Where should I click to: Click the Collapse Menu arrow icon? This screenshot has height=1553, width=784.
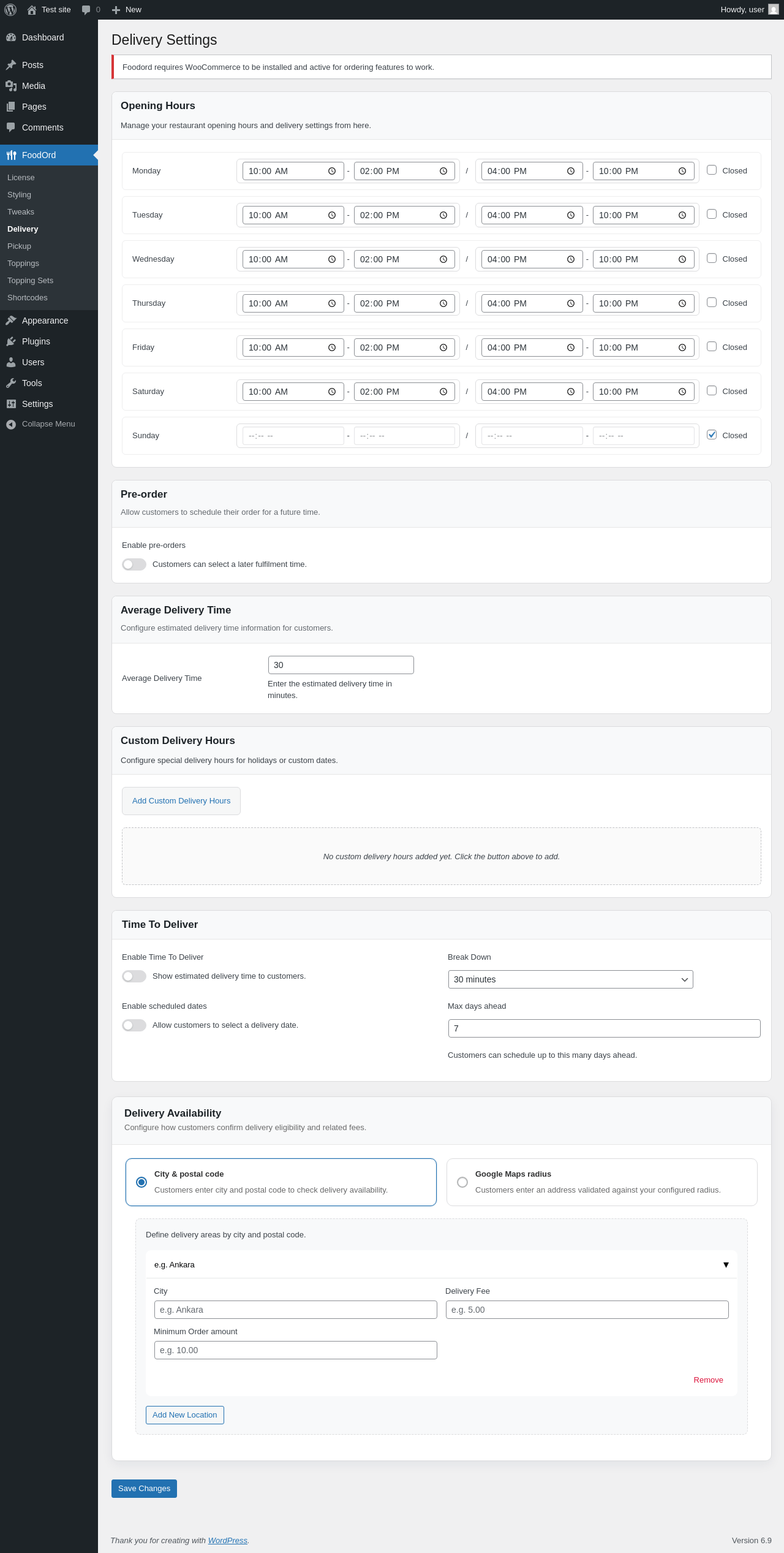(x=11, y=424)
